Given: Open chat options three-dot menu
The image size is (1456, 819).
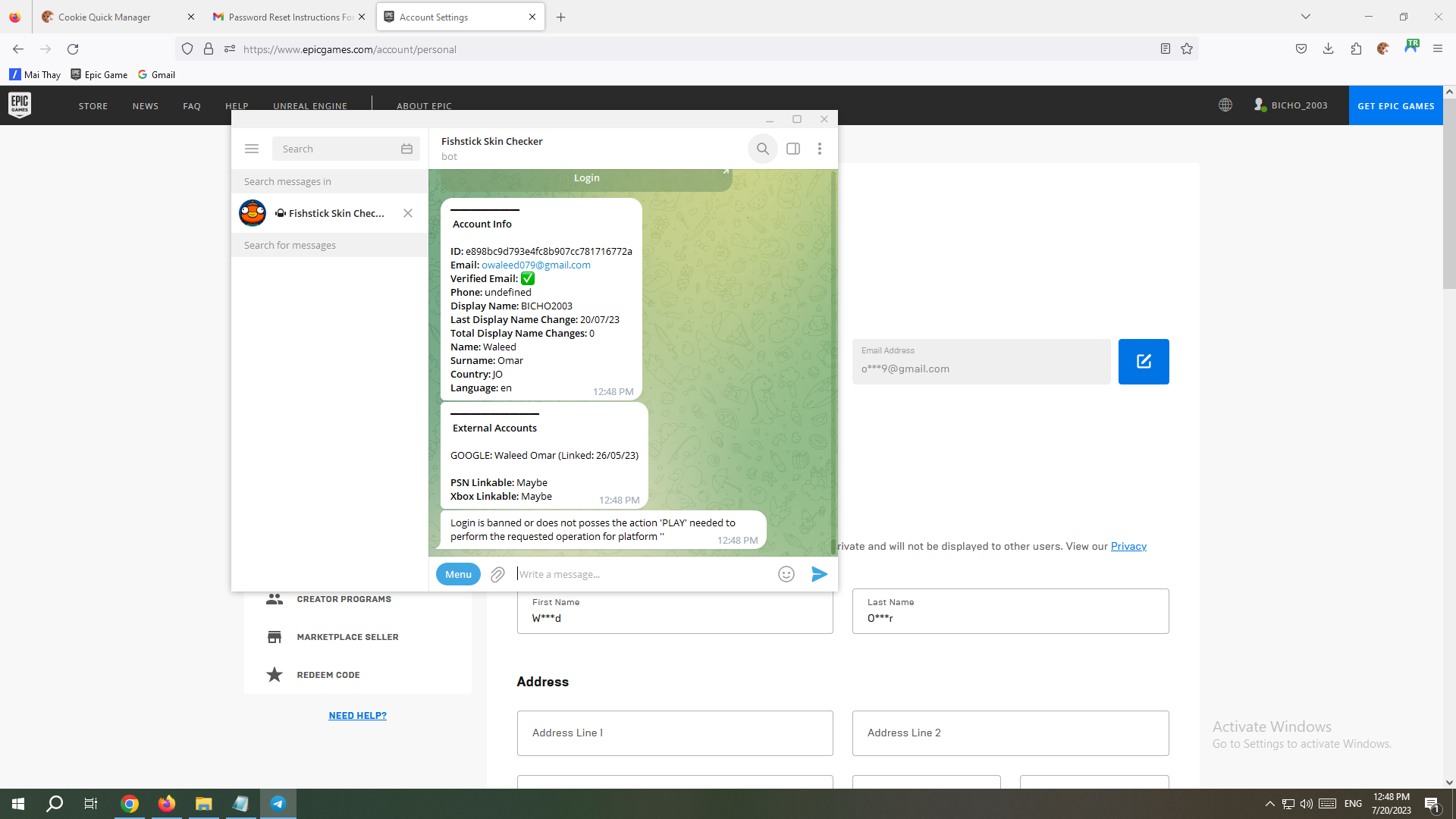Looking at the screenshot, I should [x=820, y=149].
